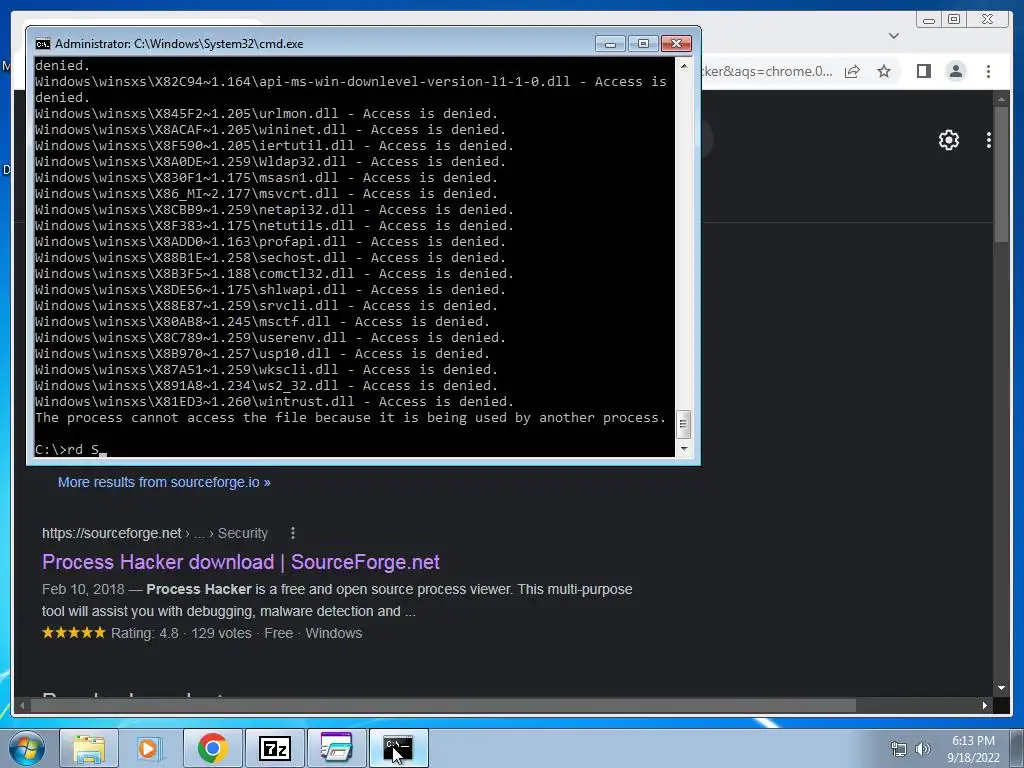
Task: Click cmd window scroll up arrow
Action: pyautogui.click(x=684, y=66)
